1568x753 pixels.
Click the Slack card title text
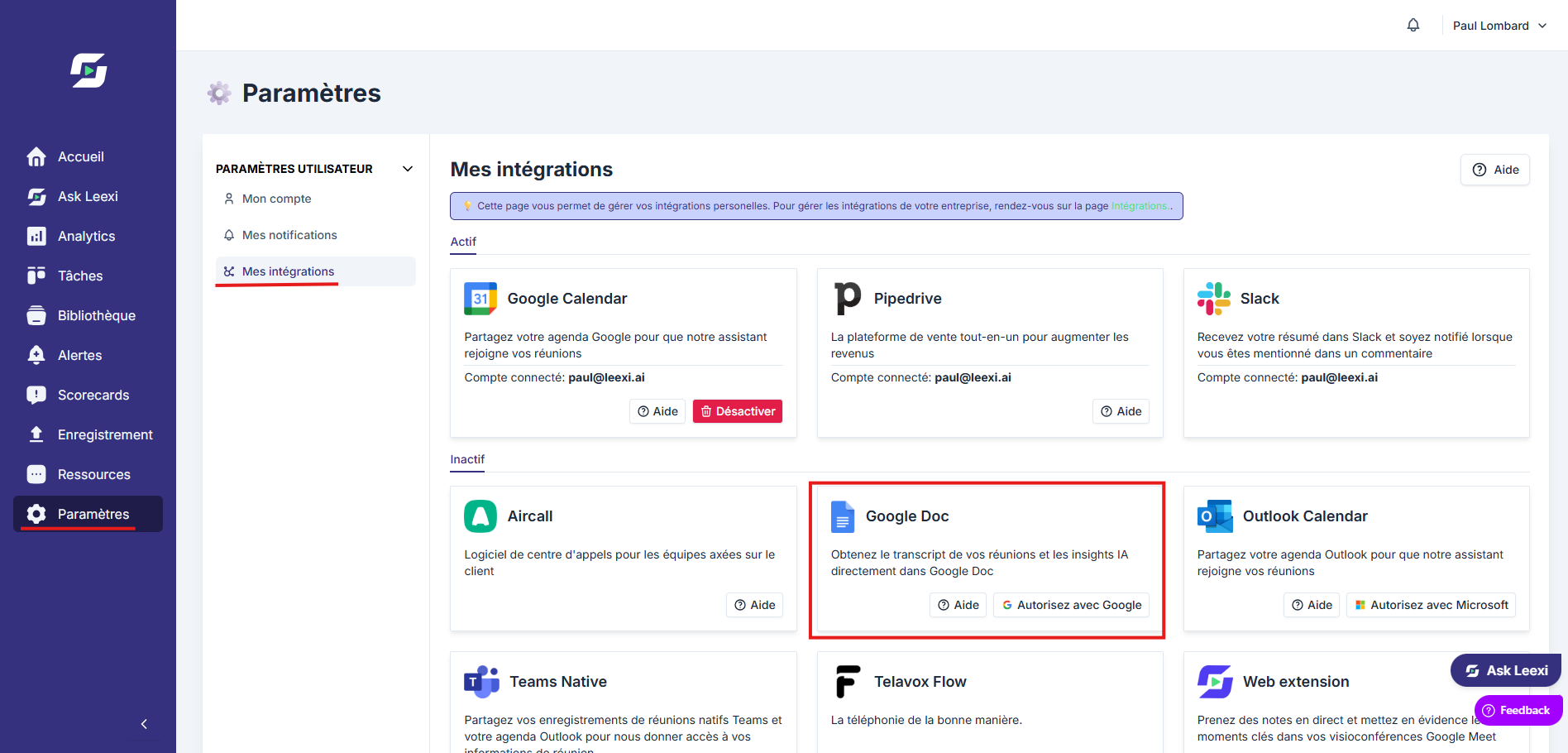1260,299
